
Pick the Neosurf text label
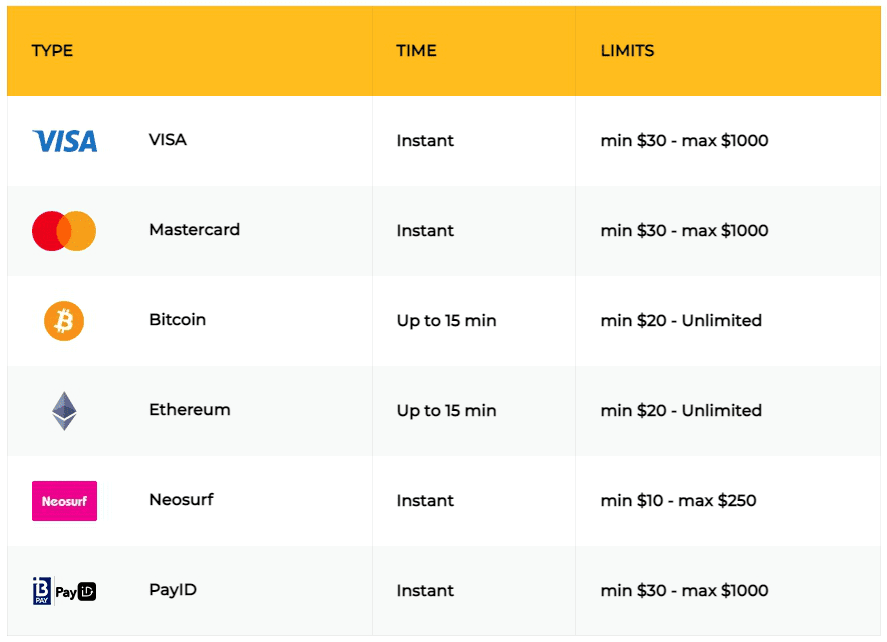(x=181, y=500)
